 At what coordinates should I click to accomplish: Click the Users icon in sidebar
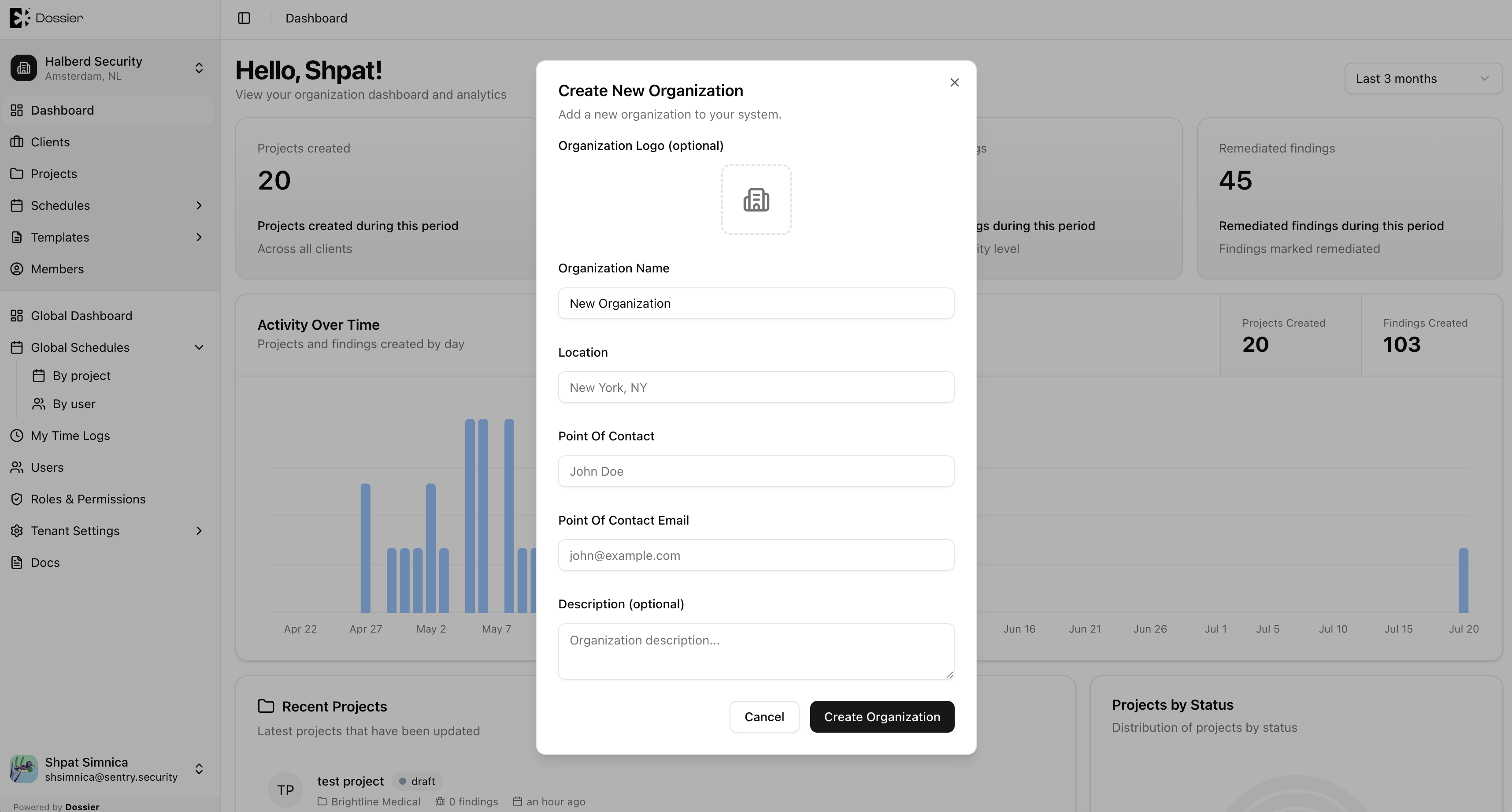[17, 467]
